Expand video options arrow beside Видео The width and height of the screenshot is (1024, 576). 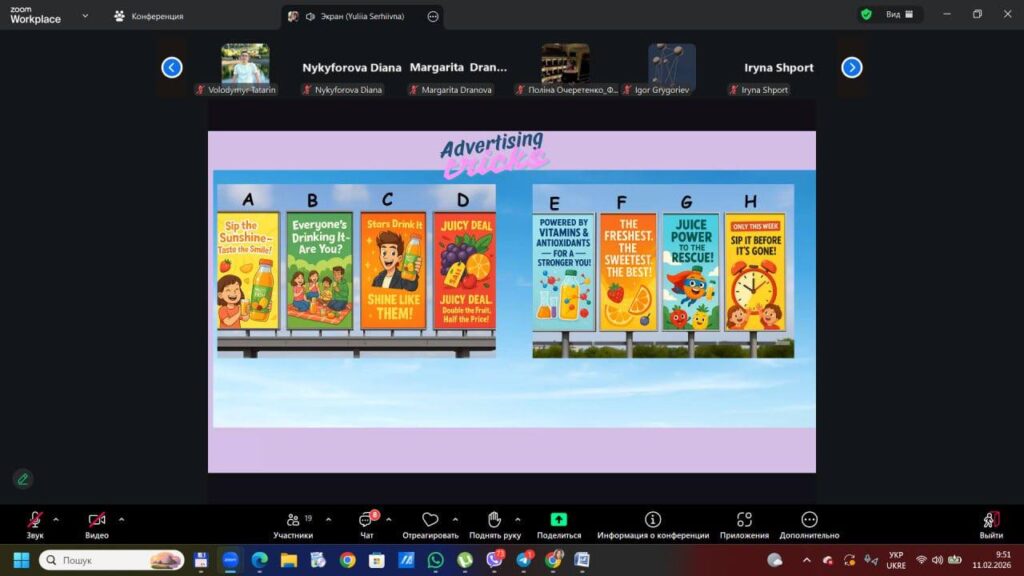click(x=121, y=519)
